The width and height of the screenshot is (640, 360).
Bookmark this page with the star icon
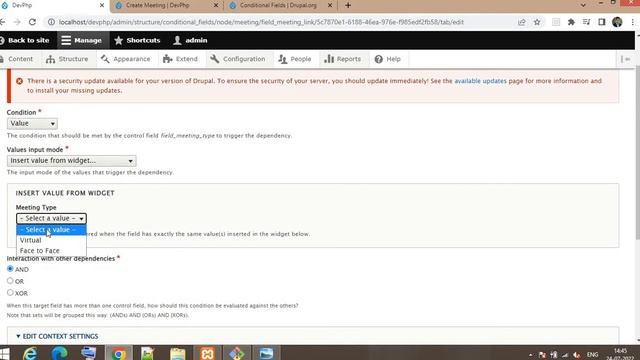pyautogui.click(x=537, y=22)
